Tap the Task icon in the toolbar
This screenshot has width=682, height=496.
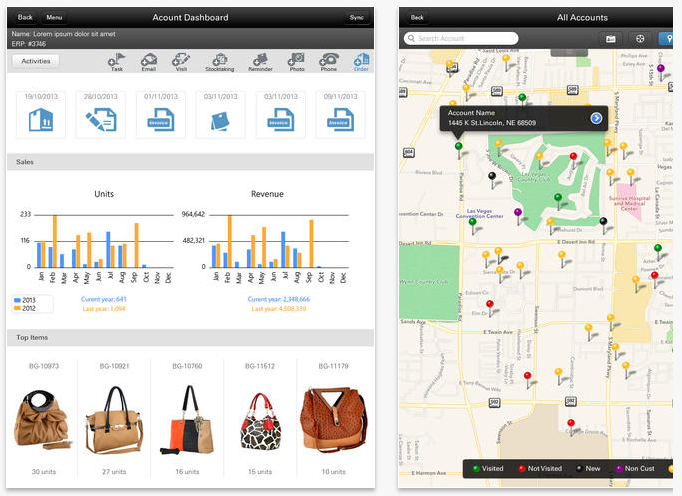pos(118,61)
